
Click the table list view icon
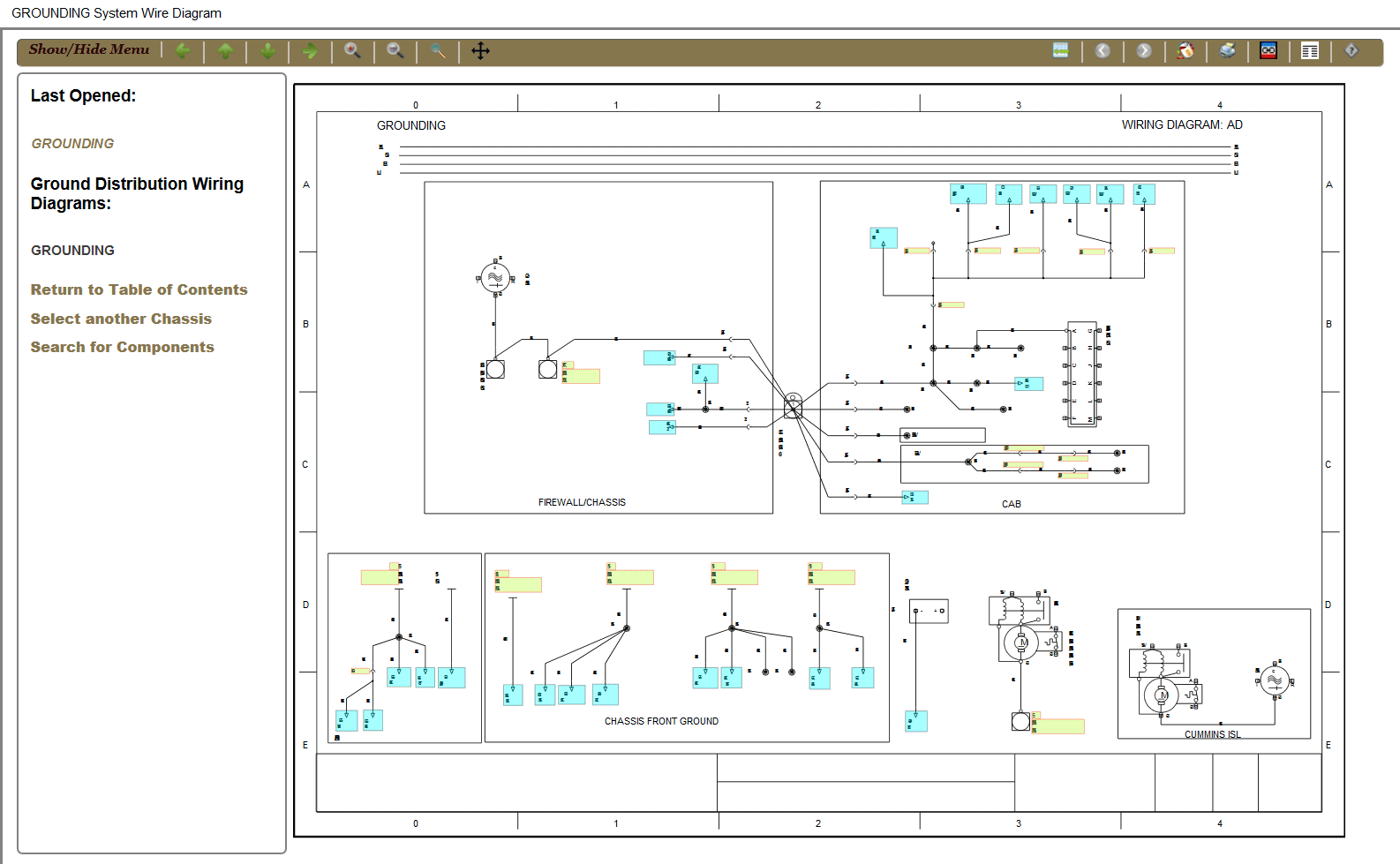tap(1310, 51)
